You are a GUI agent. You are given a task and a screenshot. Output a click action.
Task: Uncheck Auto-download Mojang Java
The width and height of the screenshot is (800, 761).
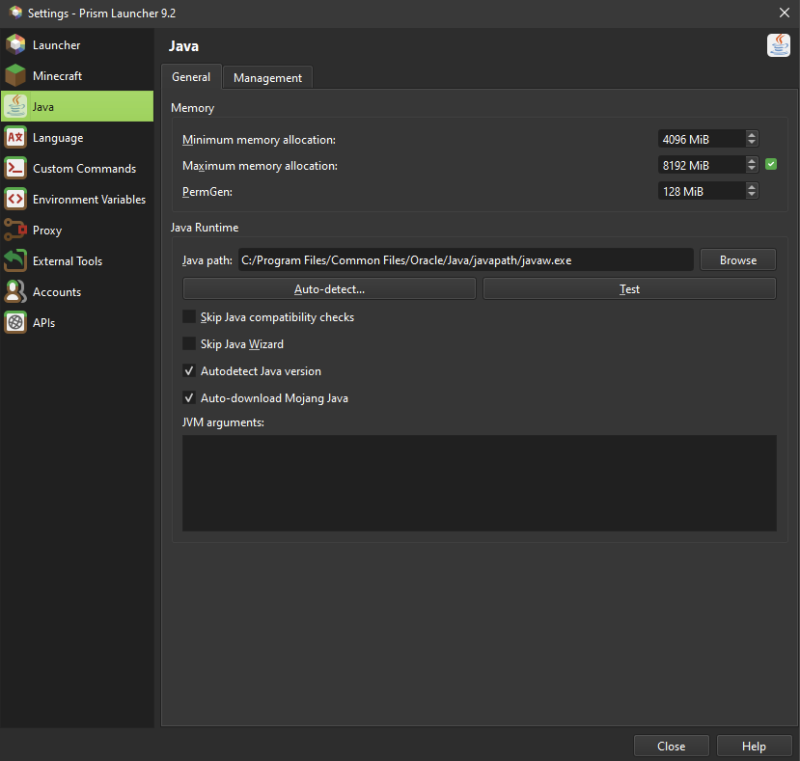(189, 398)
